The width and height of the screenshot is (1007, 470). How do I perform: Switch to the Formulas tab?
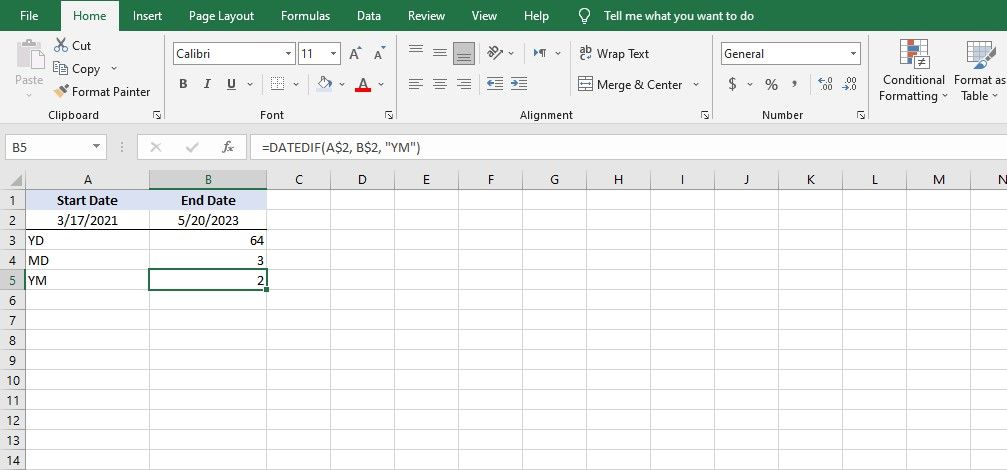pos(306,16)
